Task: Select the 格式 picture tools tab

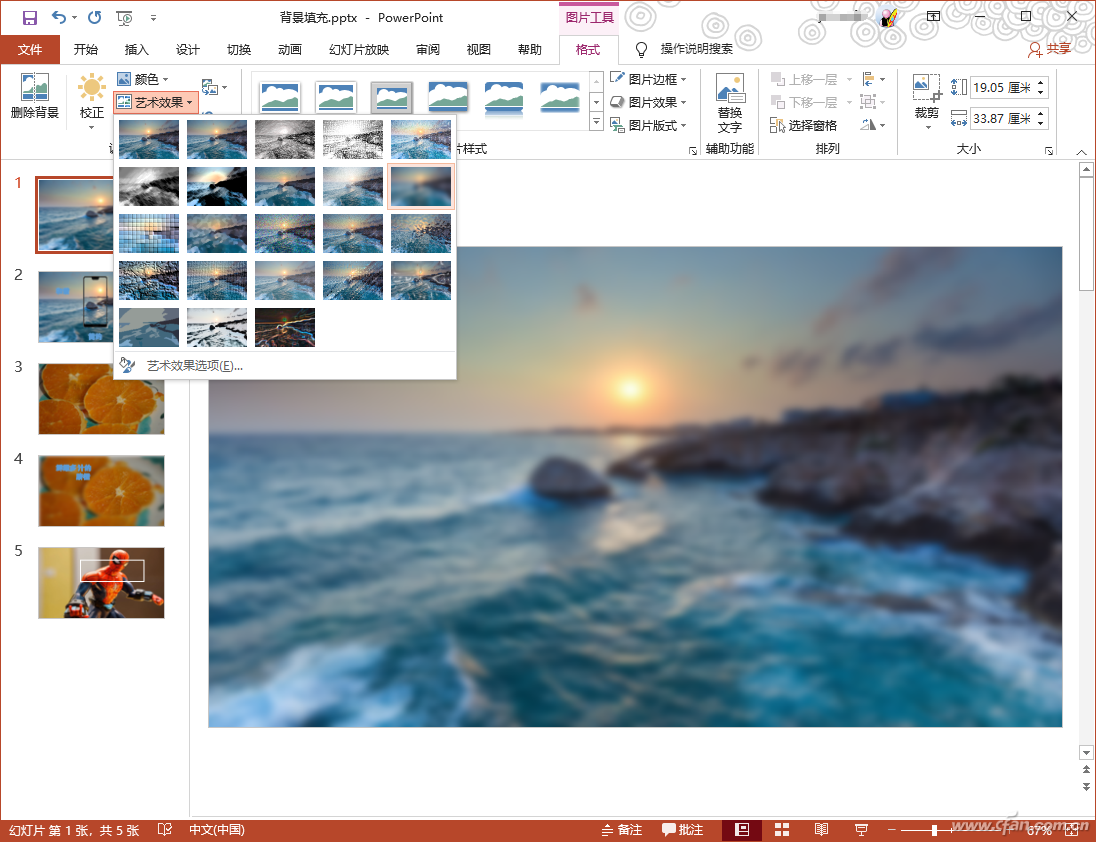Action: (x=588, y=50)
